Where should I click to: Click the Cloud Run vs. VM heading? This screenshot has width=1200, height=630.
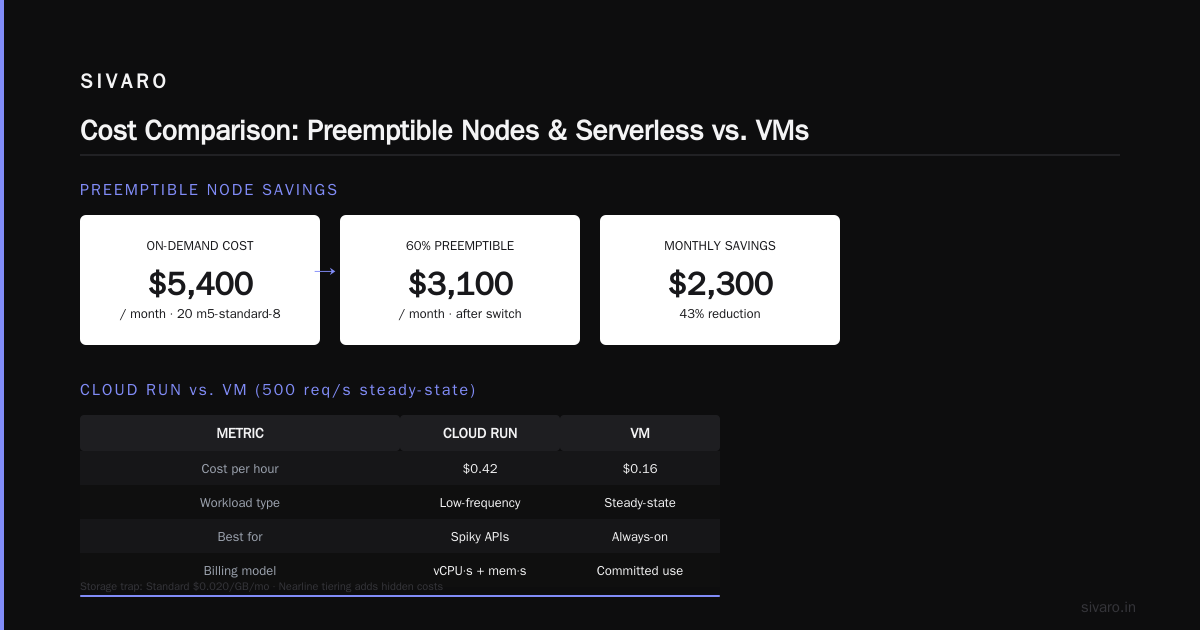point(278,390)
